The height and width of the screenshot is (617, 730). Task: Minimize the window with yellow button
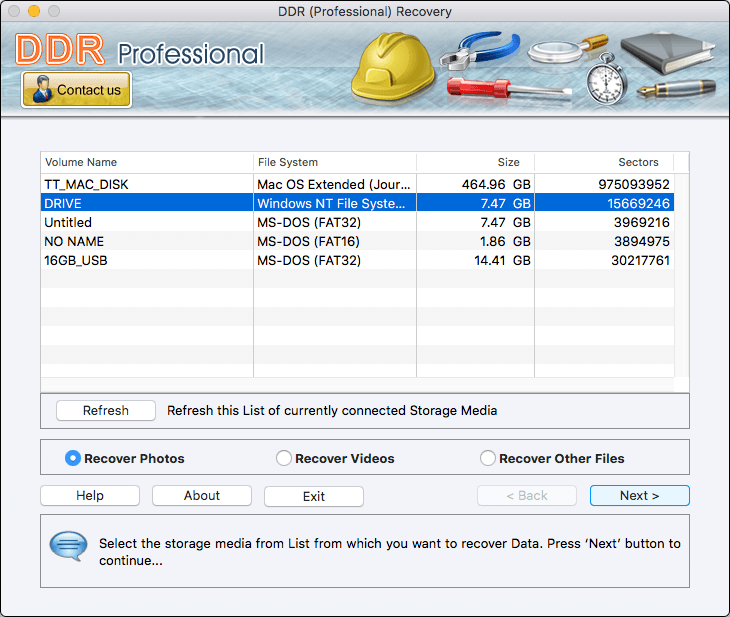[x=34, y=11]
